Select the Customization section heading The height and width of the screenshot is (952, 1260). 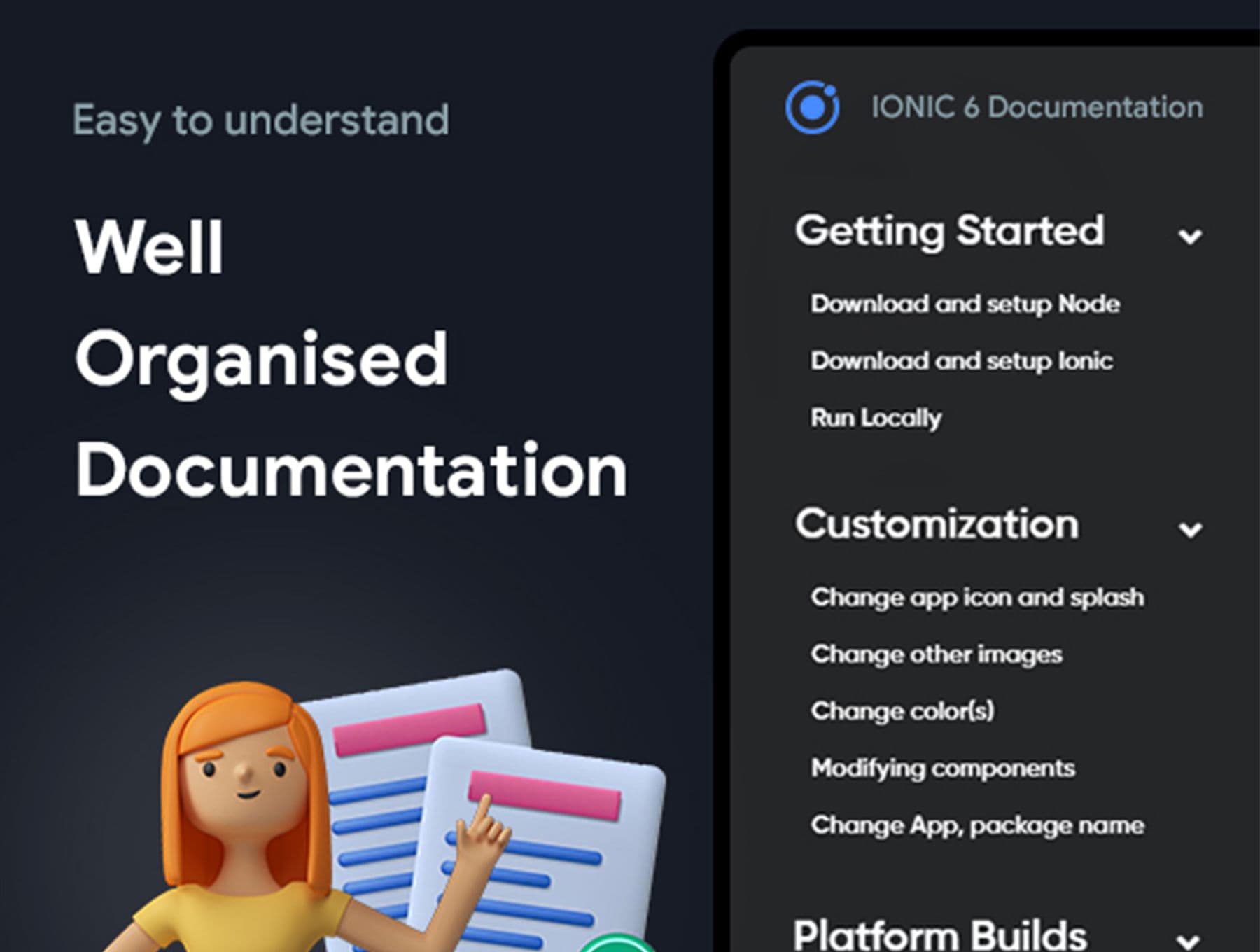[937, 524]
